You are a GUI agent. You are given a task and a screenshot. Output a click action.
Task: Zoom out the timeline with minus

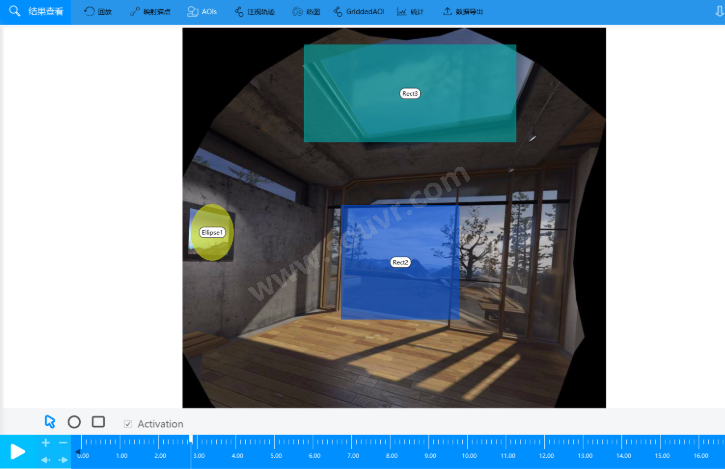tap(63, 443)
